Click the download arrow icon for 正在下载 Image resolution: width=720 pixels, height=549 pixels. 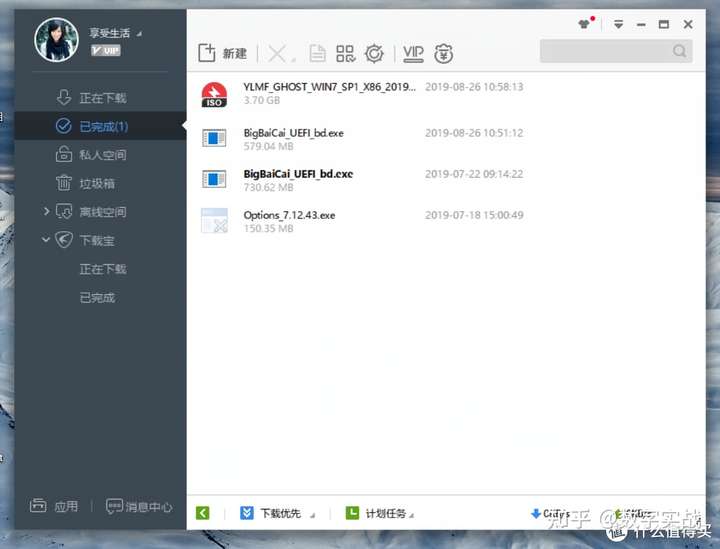click(x=64, y=97)
